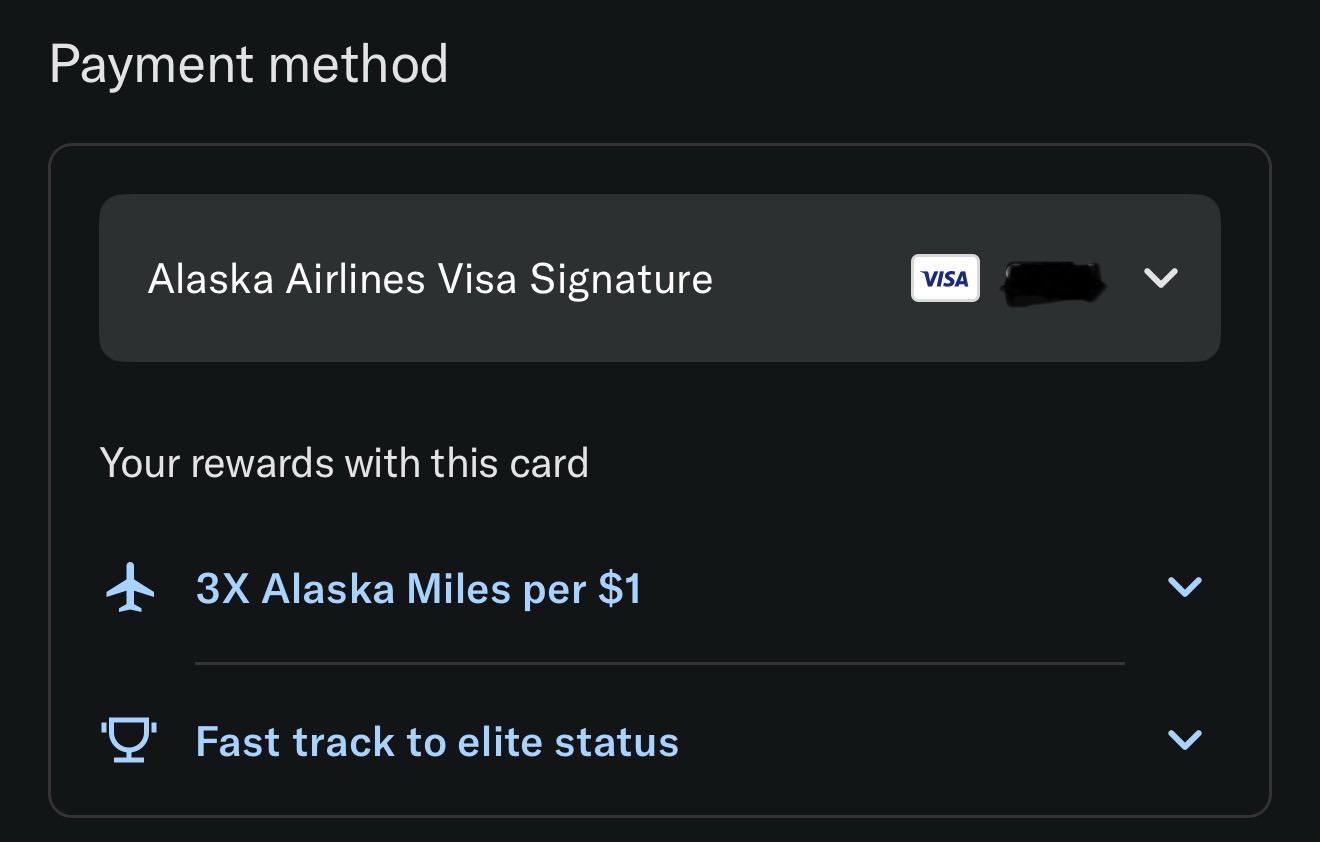
Task: Click the trophy icon beside elite status
Action: 130,741
